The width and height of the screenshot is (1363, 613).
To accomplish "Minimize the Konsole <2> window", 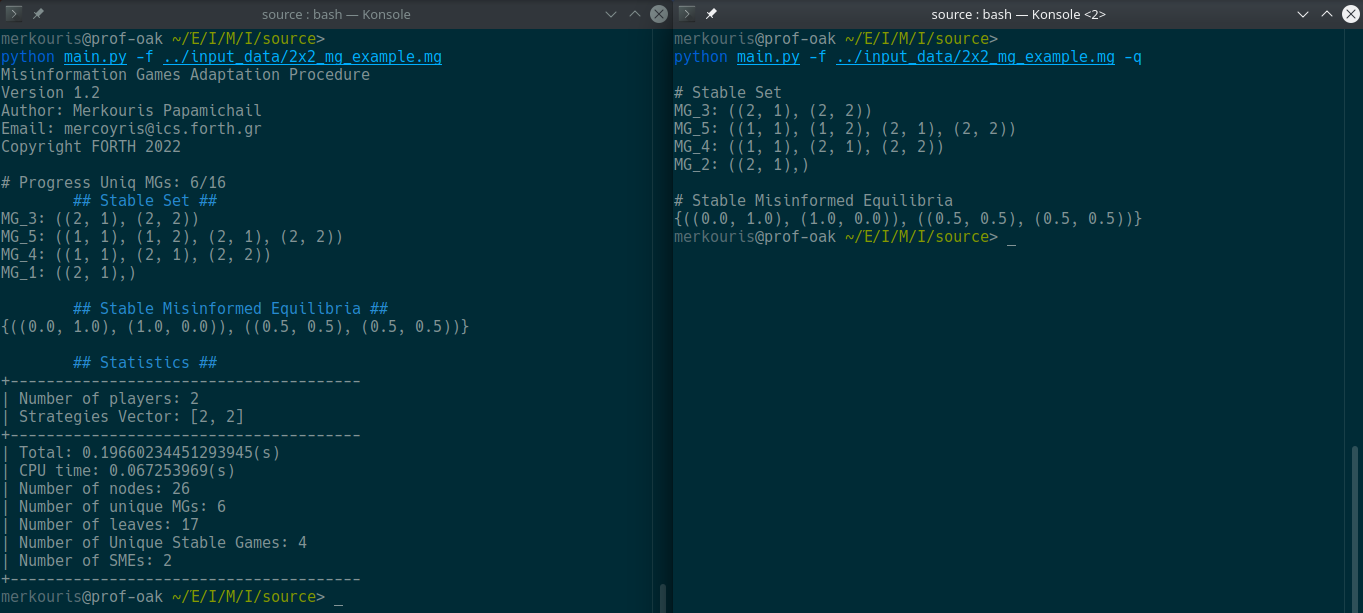I will [1302, 14].
